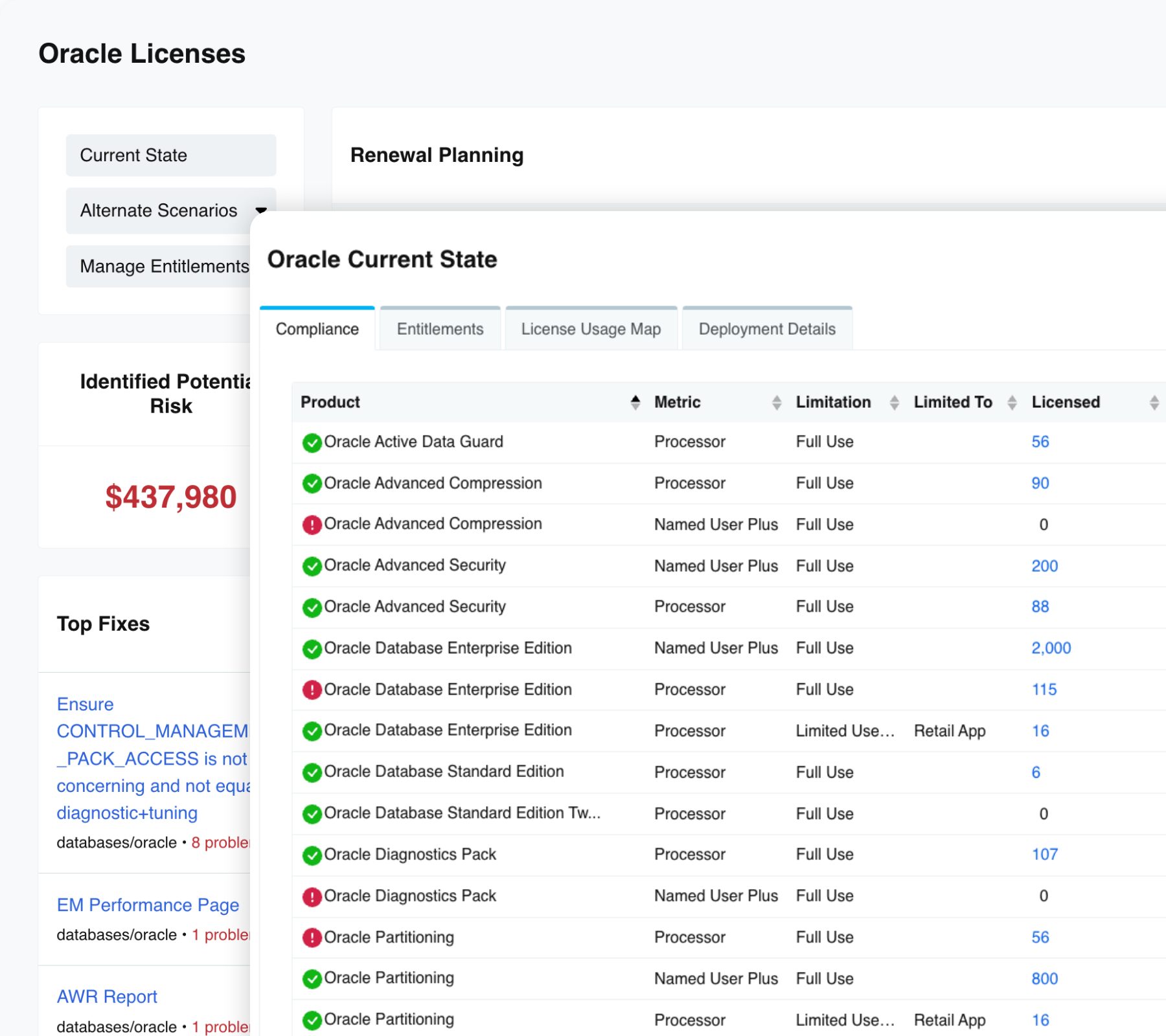Select the Deployment Details tab
This screenshot has height=1036, width=1166.
pos(766,328)
